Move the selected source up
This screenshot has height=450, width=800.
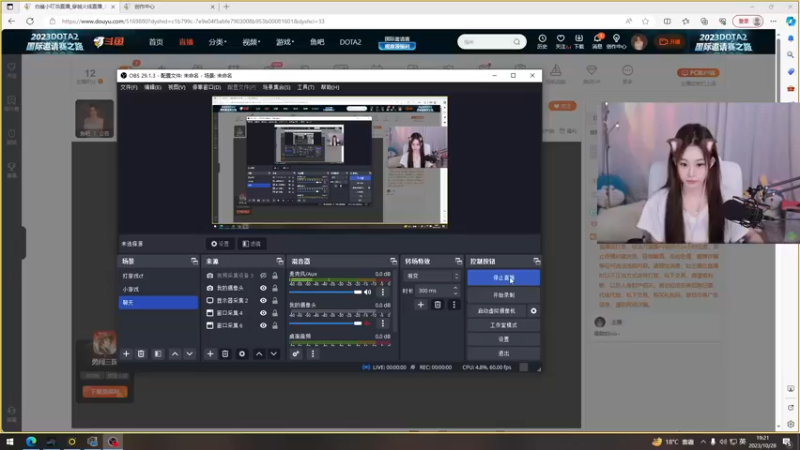pos(259,354)
